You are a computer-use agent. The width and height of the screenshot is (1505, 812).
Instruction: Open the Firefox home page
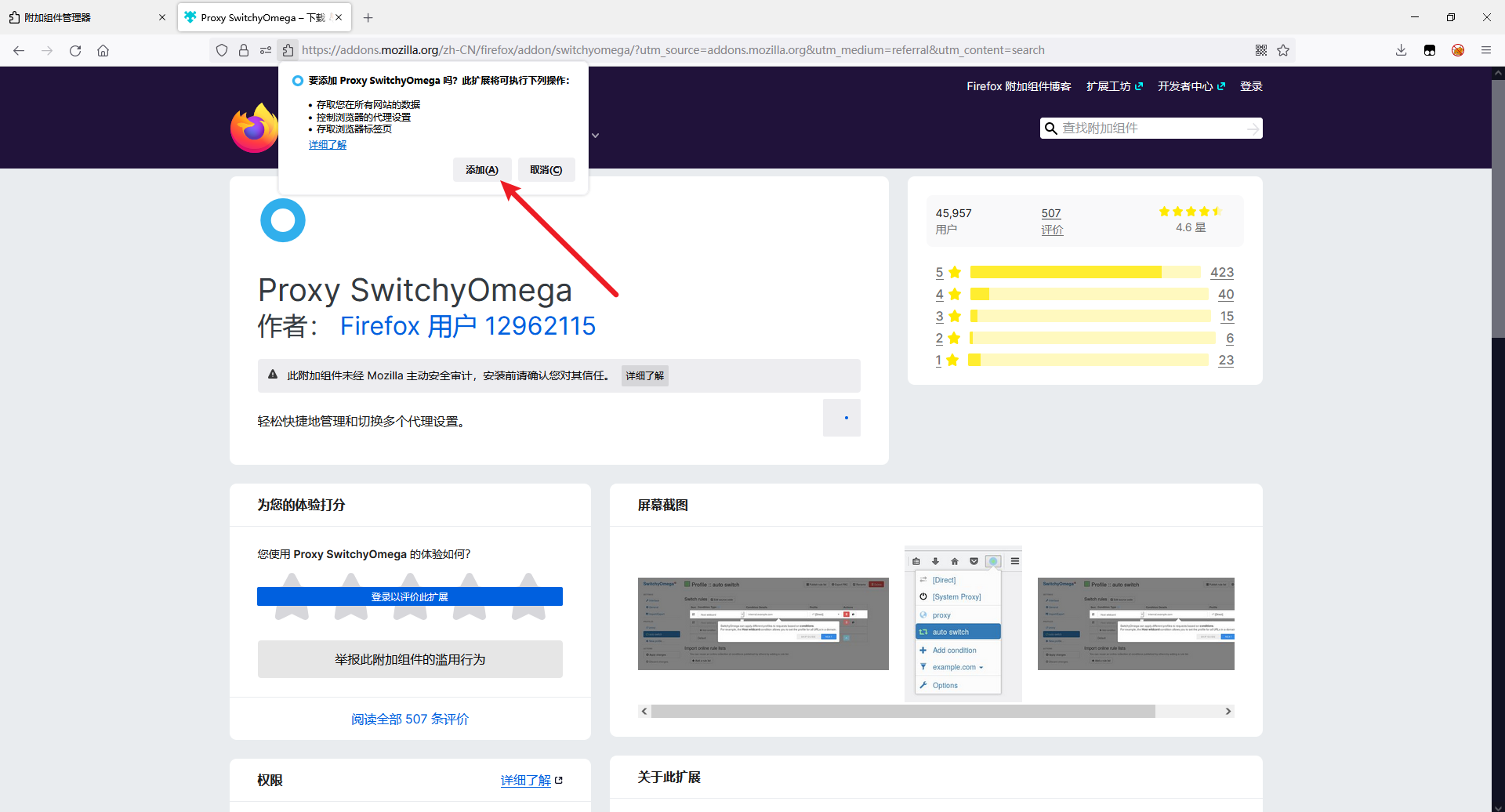point(103,50)
